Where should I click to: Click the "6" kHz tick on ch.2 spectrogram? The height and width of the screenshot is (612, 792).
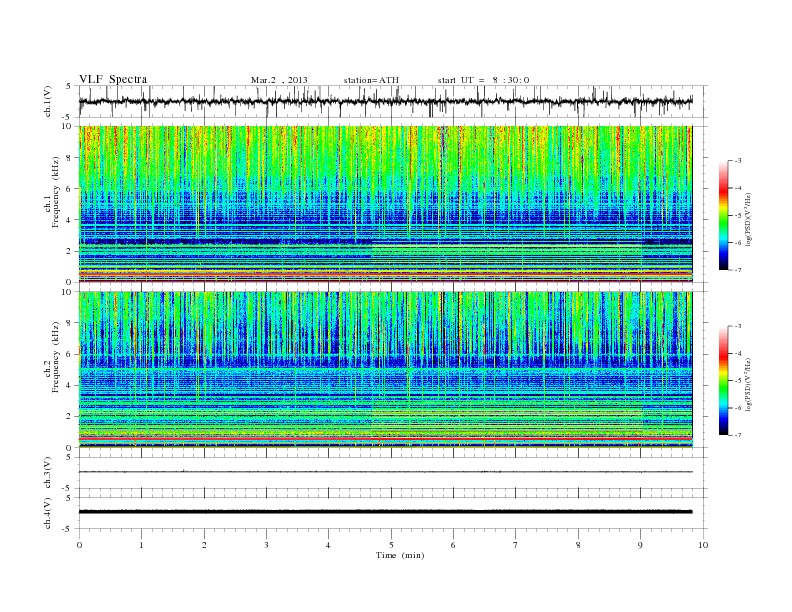click(x=69, y=354)
